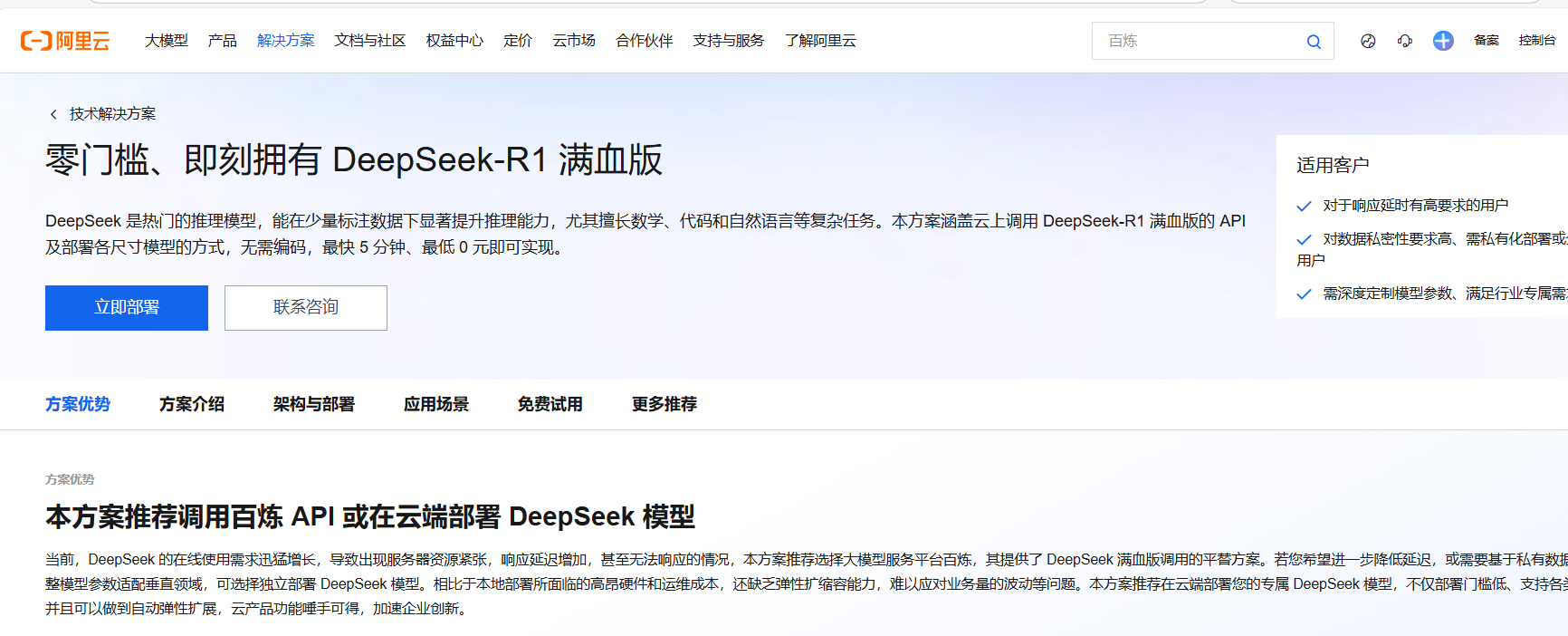Open the 合作伙伴 menu
This screenshot has width=1568, height=636.
pos(645,41)
